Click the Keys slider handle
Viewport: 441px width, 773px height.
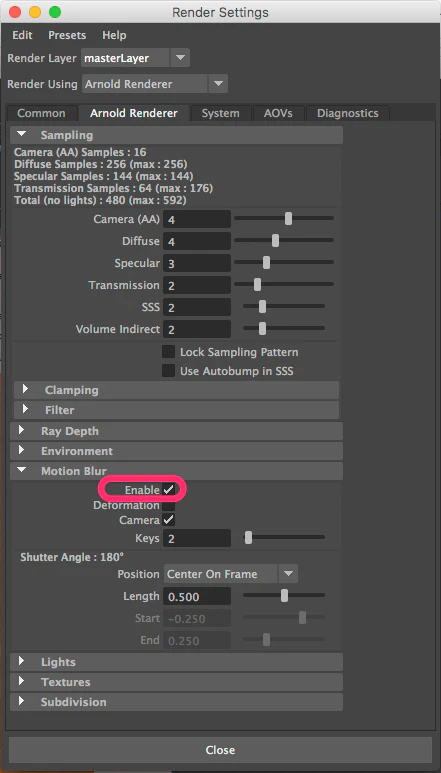tap(248, 538)
